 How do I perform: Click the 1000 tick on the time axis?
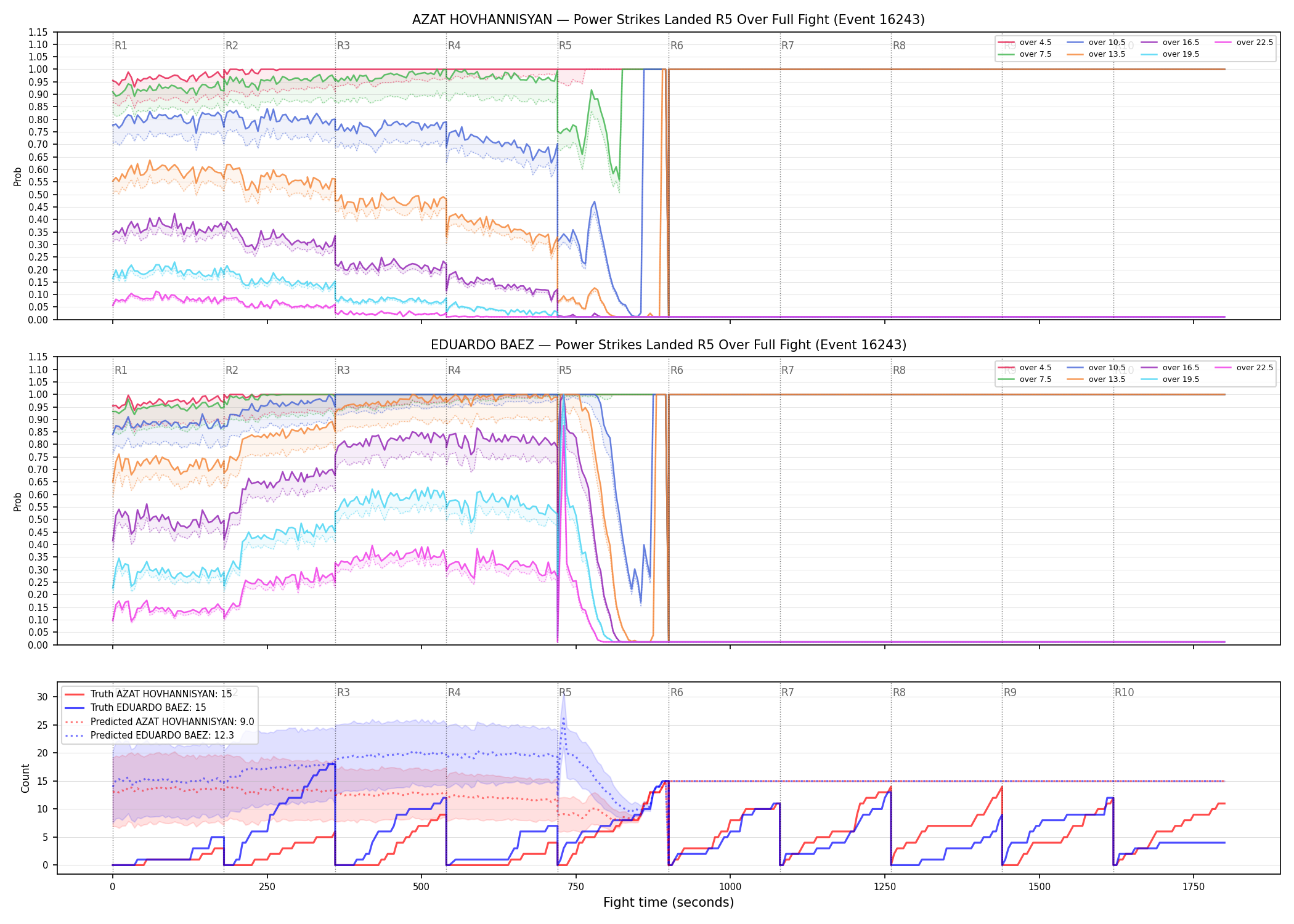(x=730, y=887)
